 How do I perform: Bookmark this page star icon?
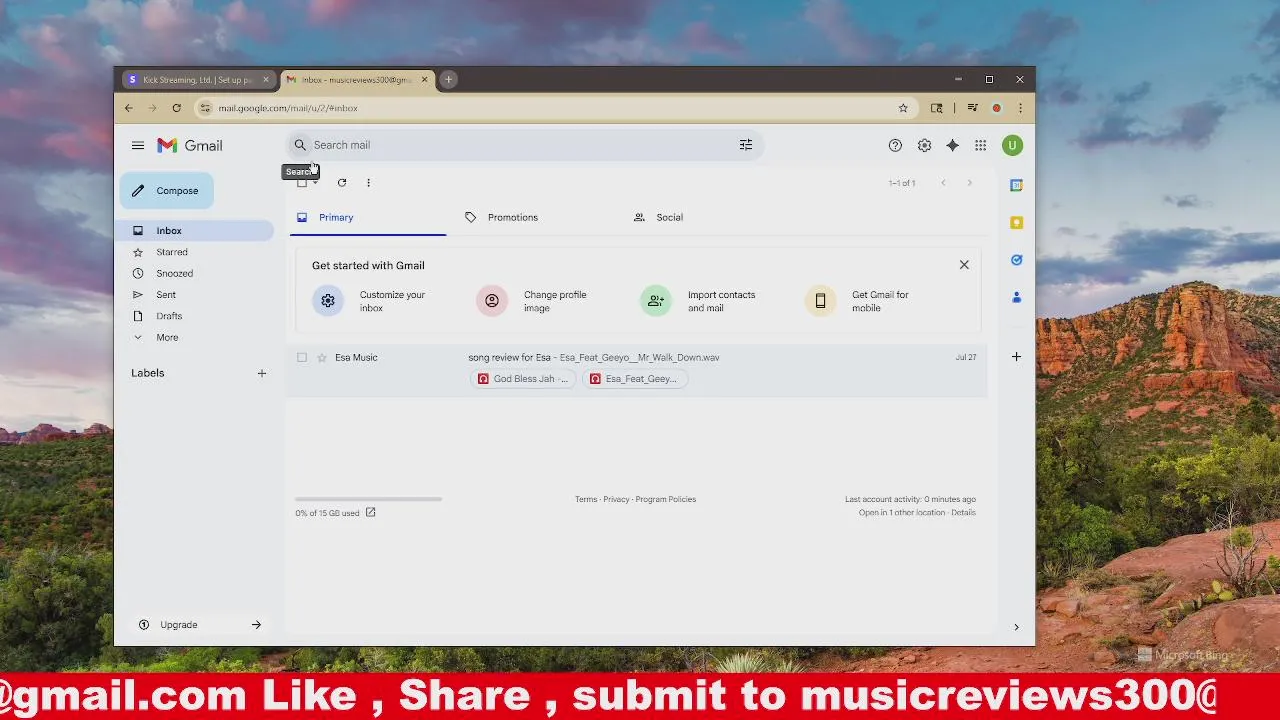click(x=903, y=108)
